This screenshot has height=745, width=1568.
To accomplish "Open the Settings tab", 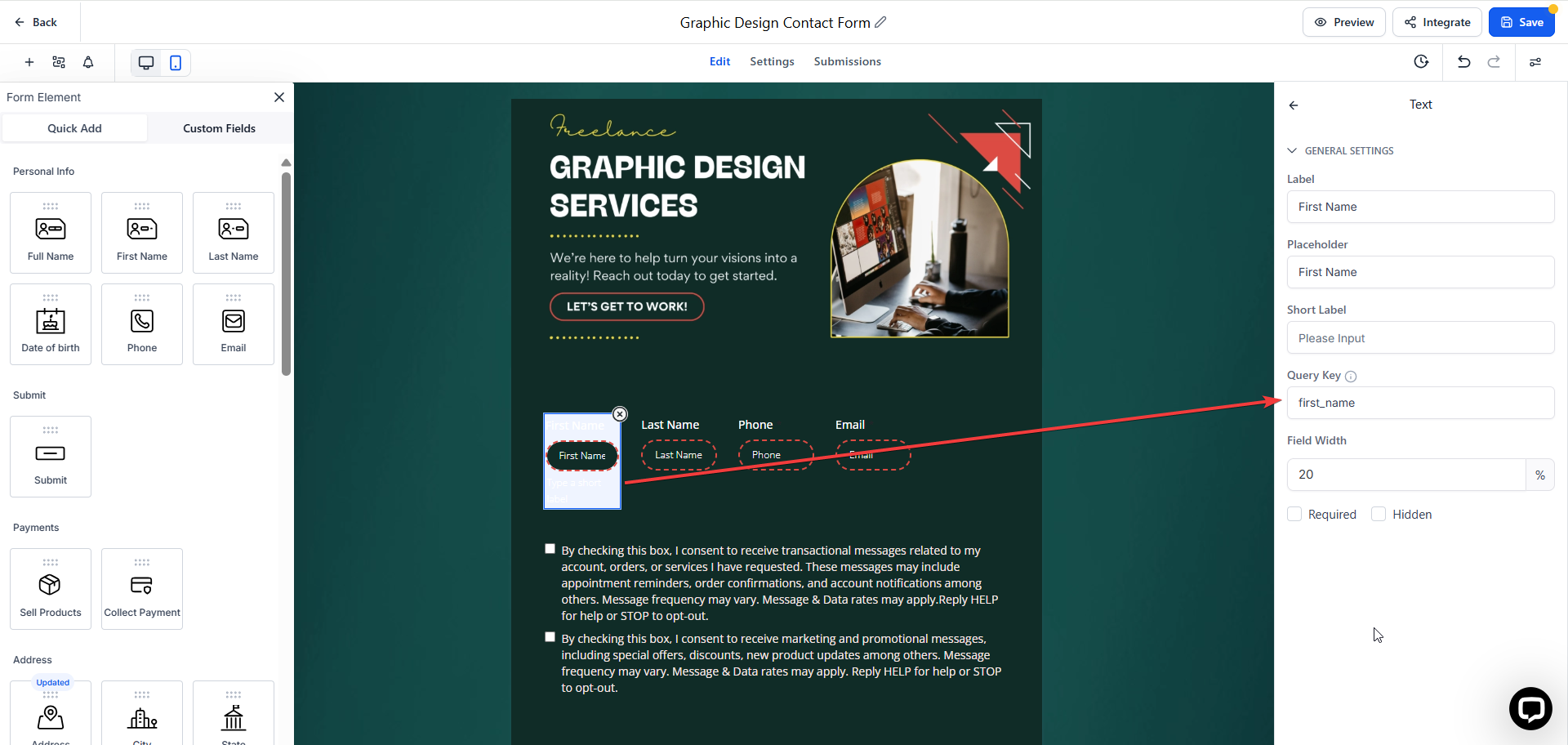I will 772,61.
